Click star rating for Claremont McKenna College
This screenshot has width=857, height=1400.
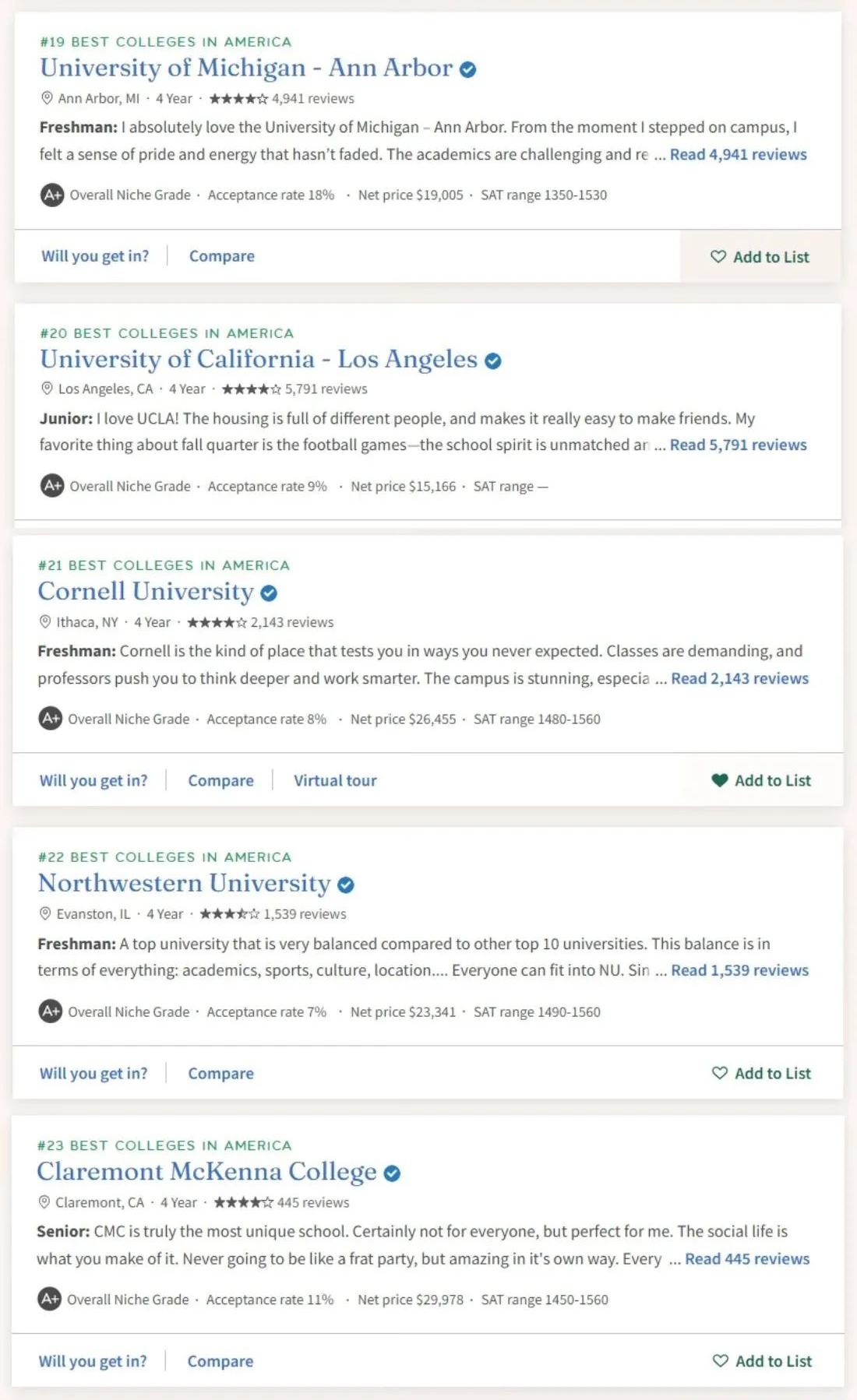243,1202
